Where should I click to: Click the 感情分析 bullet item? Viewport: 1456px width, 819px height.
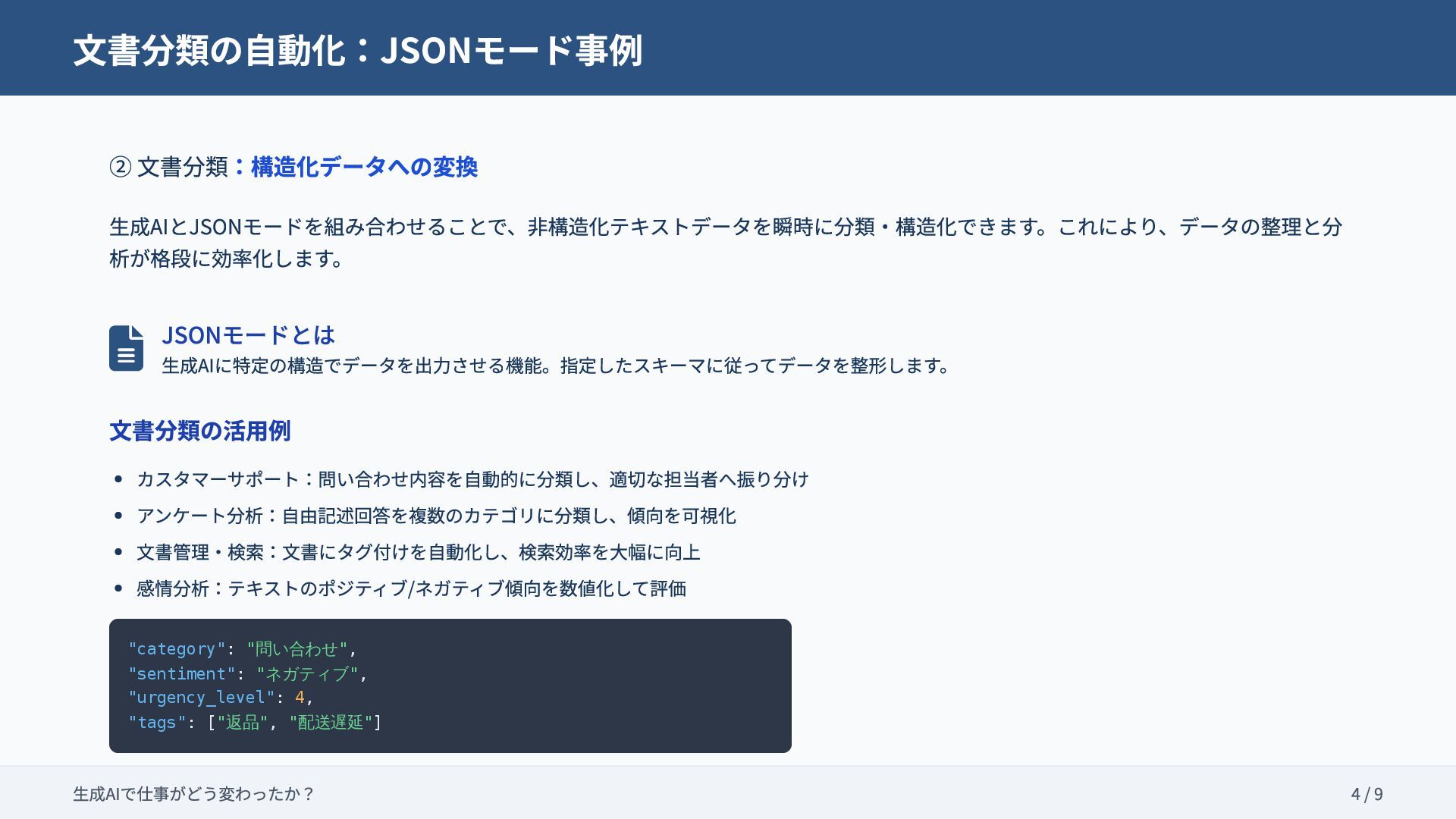[411, 588]
